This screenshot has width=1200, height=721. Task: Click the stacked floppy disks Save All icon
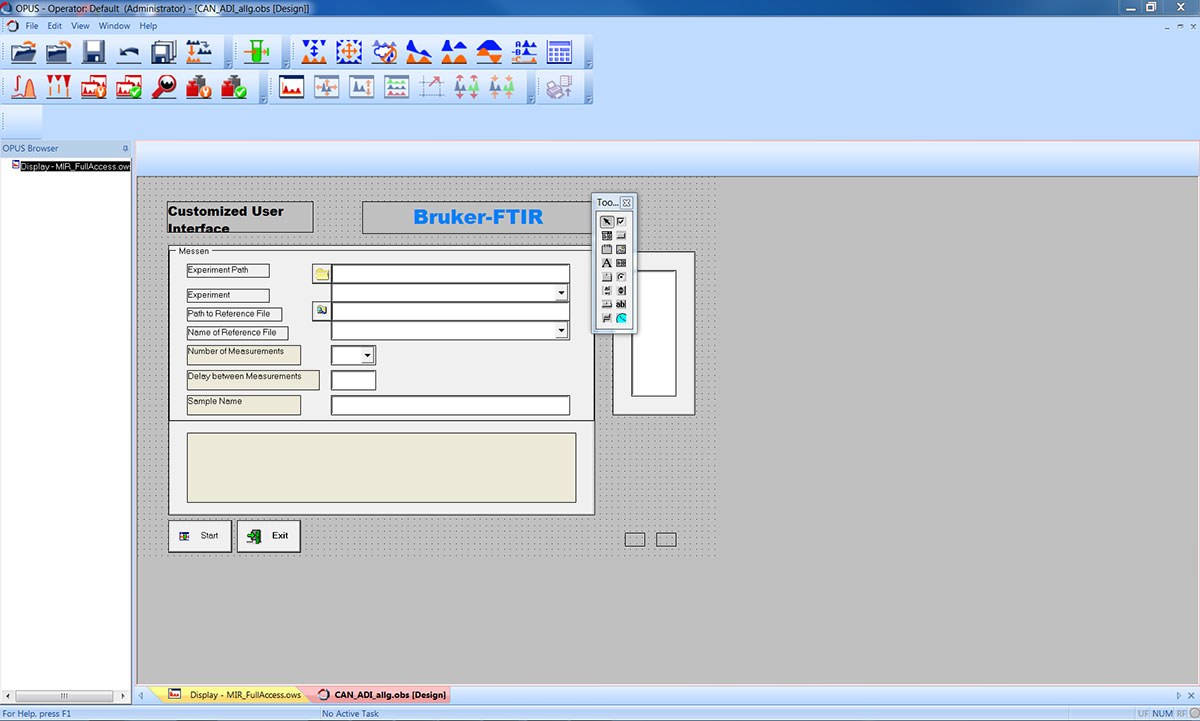pyautogui.click(x=164, y=53)
